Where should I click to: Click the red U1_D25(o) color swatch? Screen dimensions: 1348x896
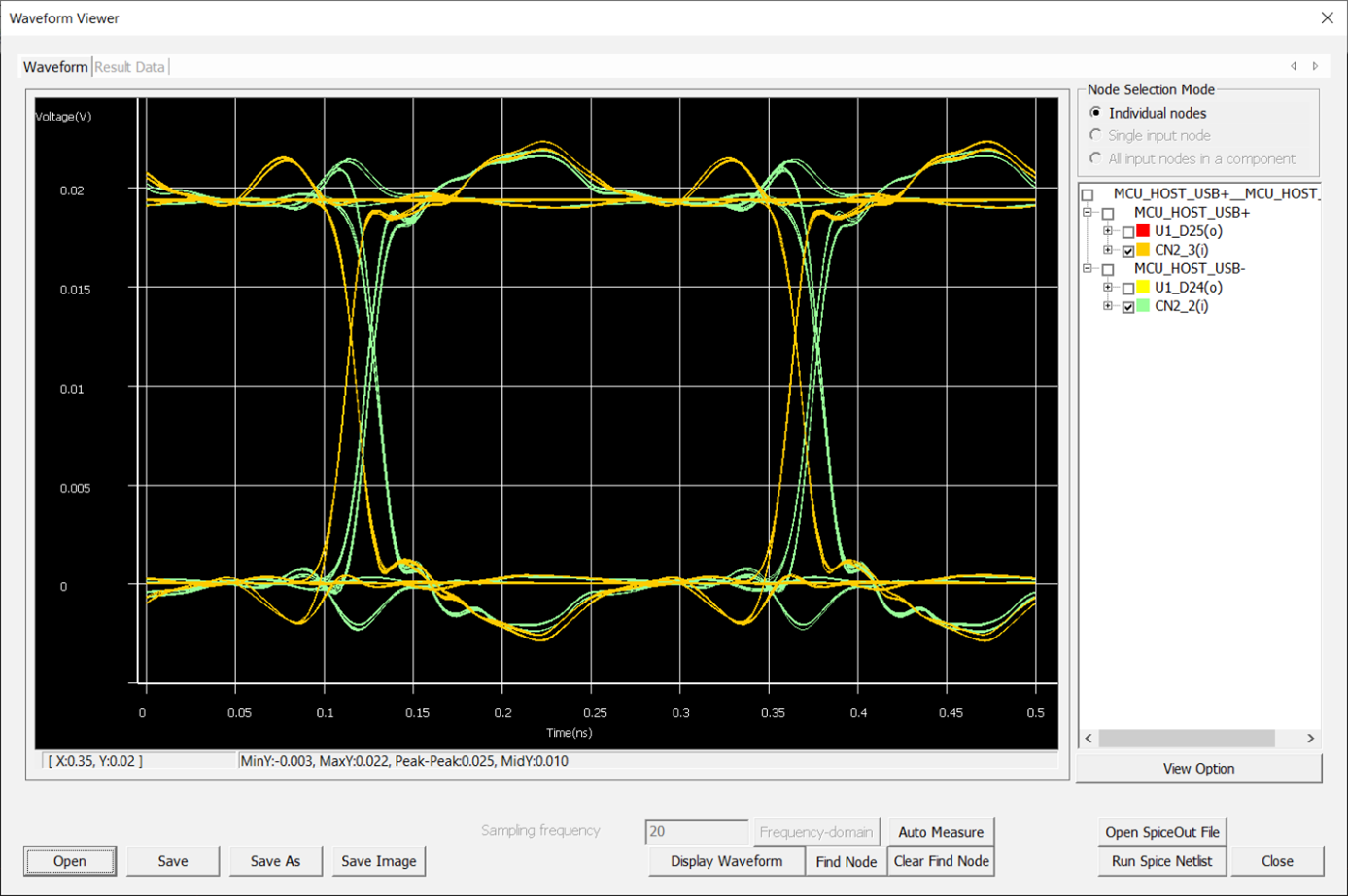[1143, 231]
